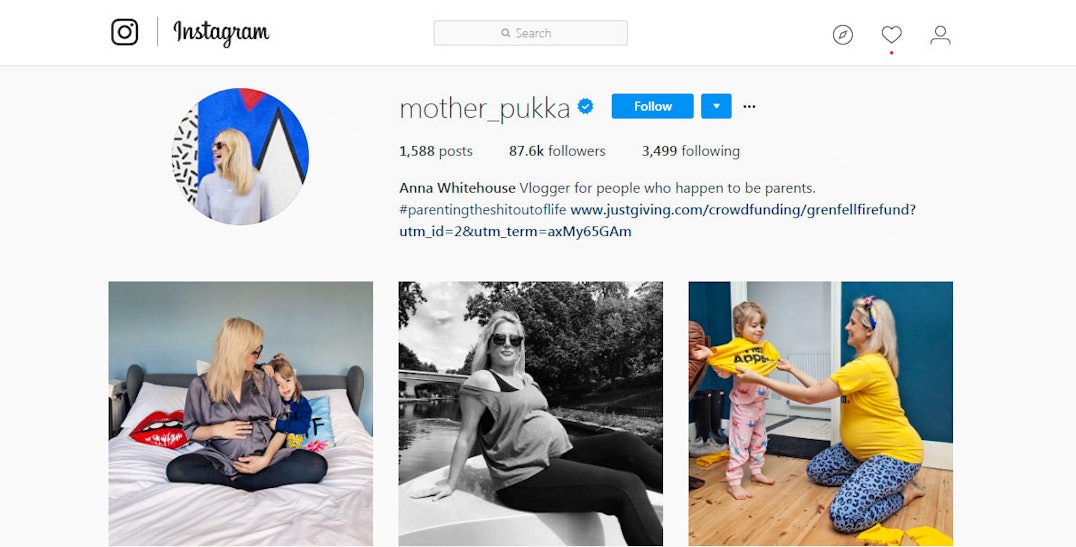View the 87.6k followers list

[x=557, y=151]
